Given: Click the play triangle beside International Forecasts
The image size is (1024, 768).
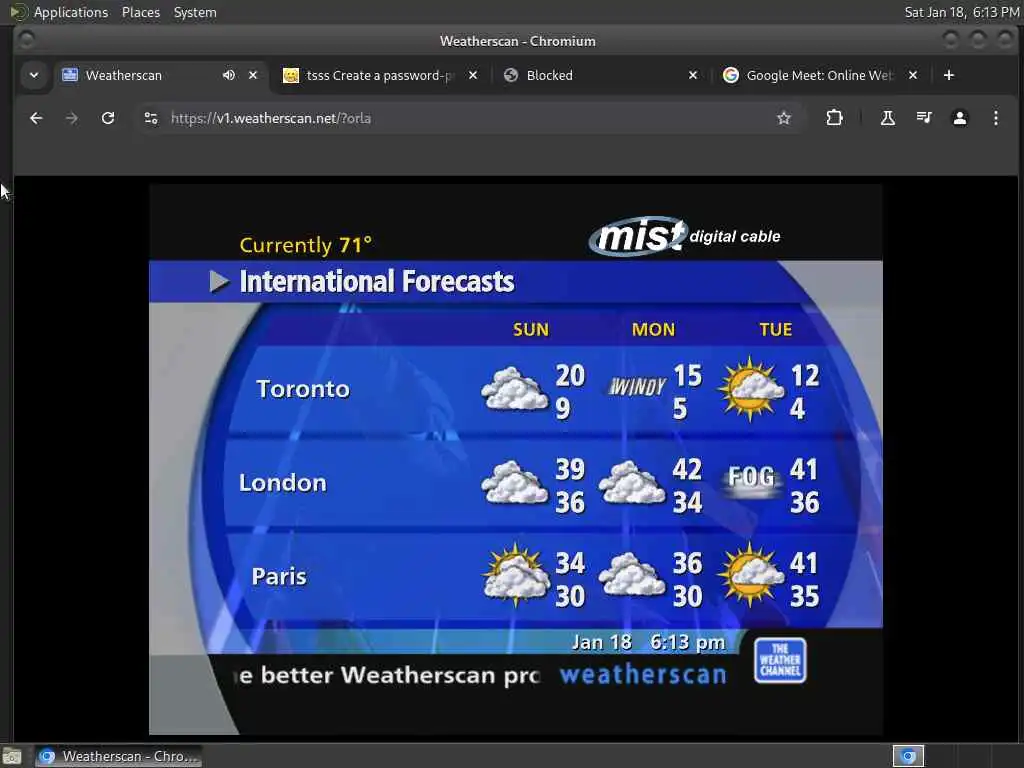Looking at the screenshot, I should coord(219,281).
